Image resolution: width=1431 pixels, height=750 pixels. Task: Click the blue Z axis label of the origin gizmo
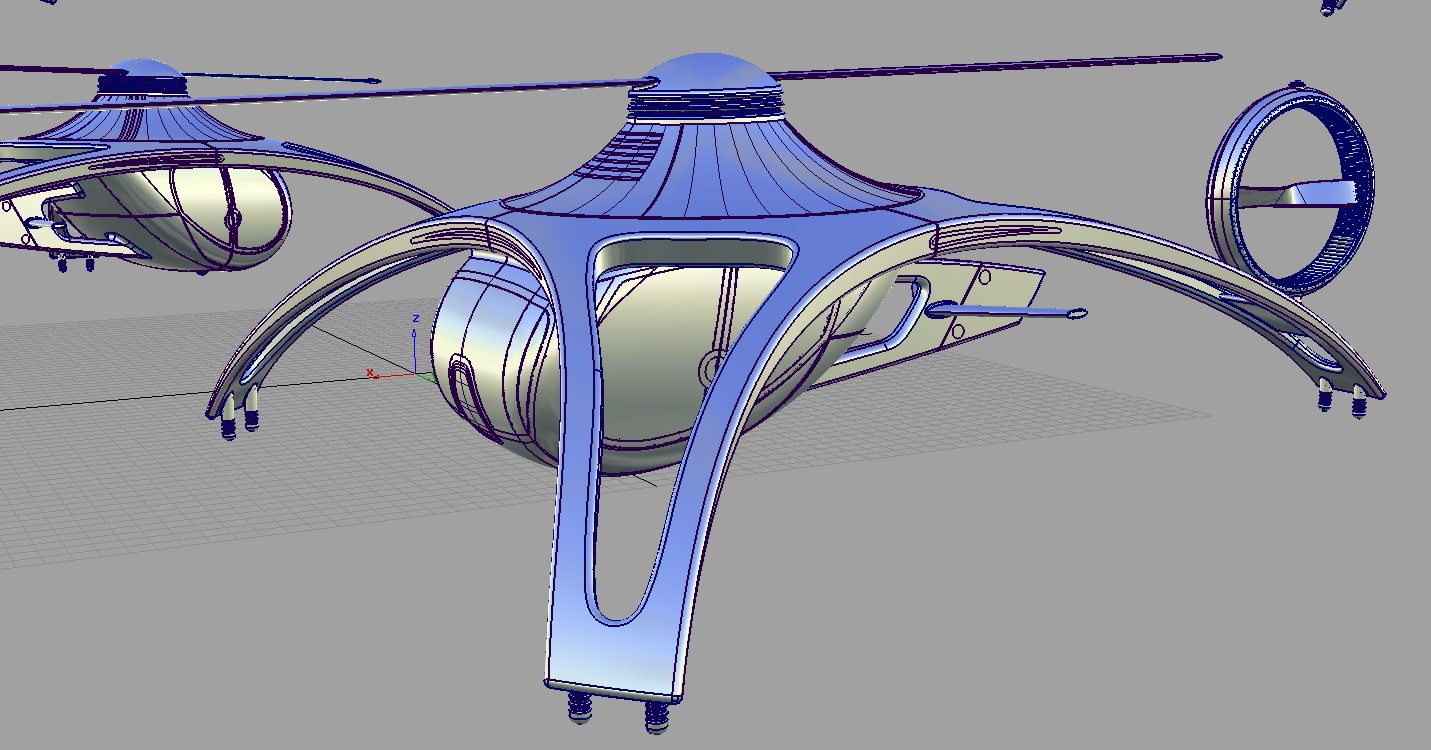[x=415, y=319]
